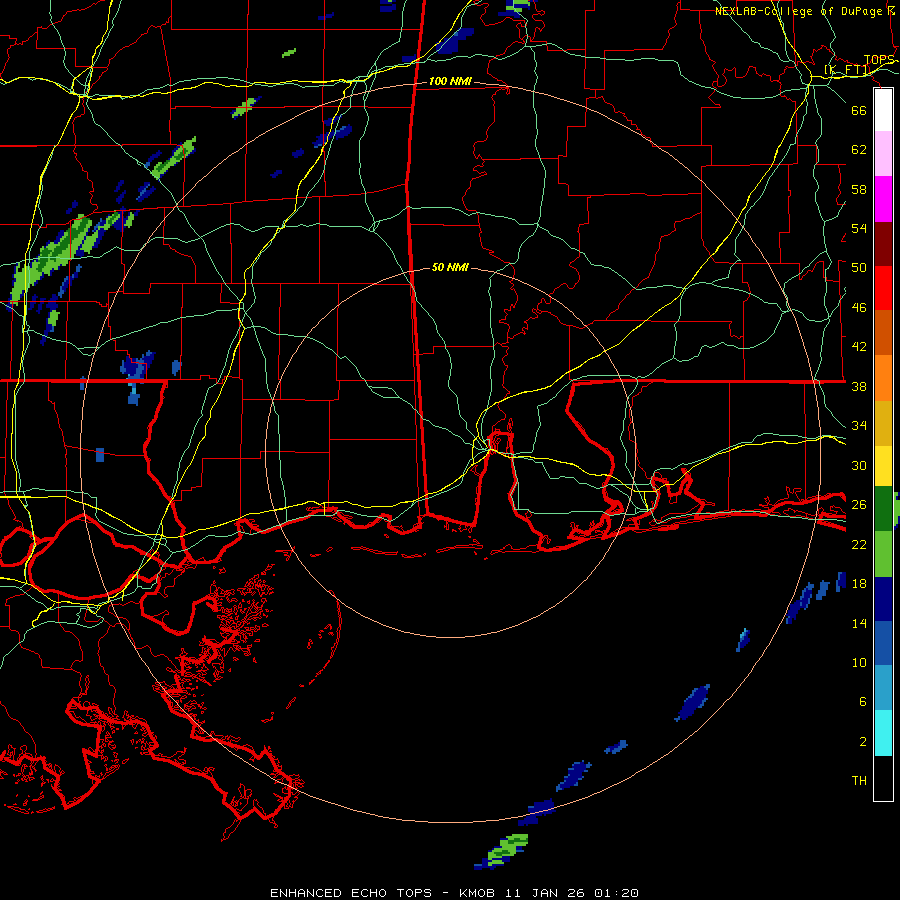Pick the gold legend swatch
Screen dimensions: 900x900
tap(883, 423)
